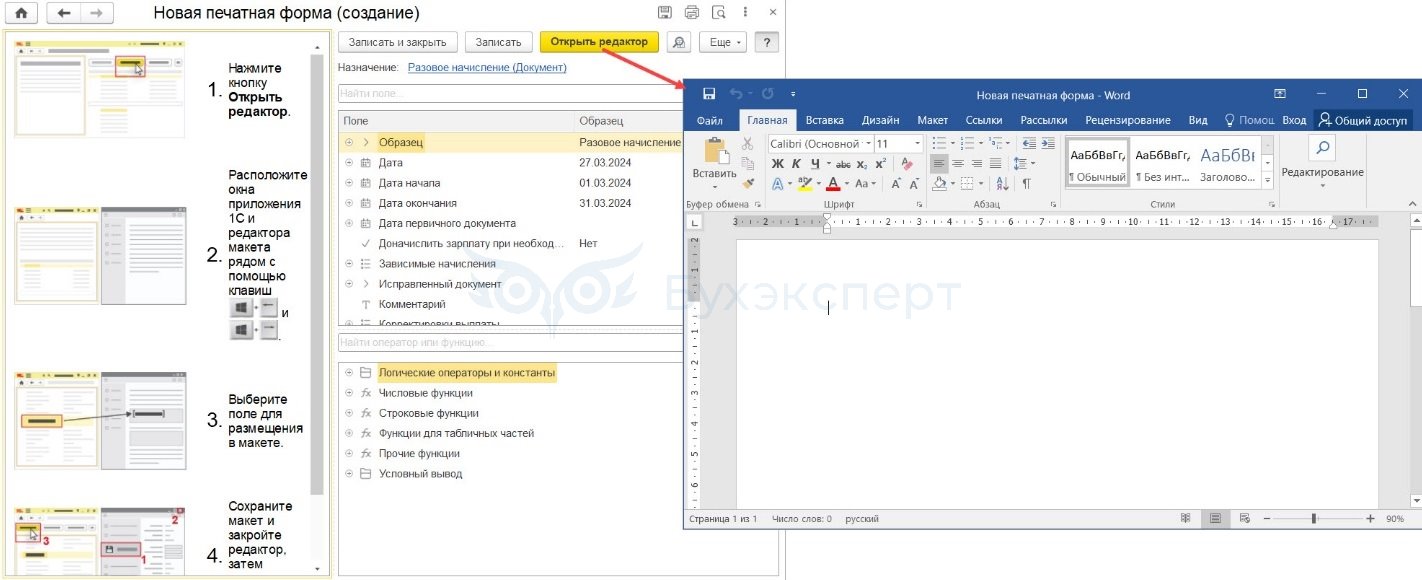Apply strikethrough abc formatting
The width and height of the screenshot is (1422, 580).
pyautogui.click(x=843, y=164)
